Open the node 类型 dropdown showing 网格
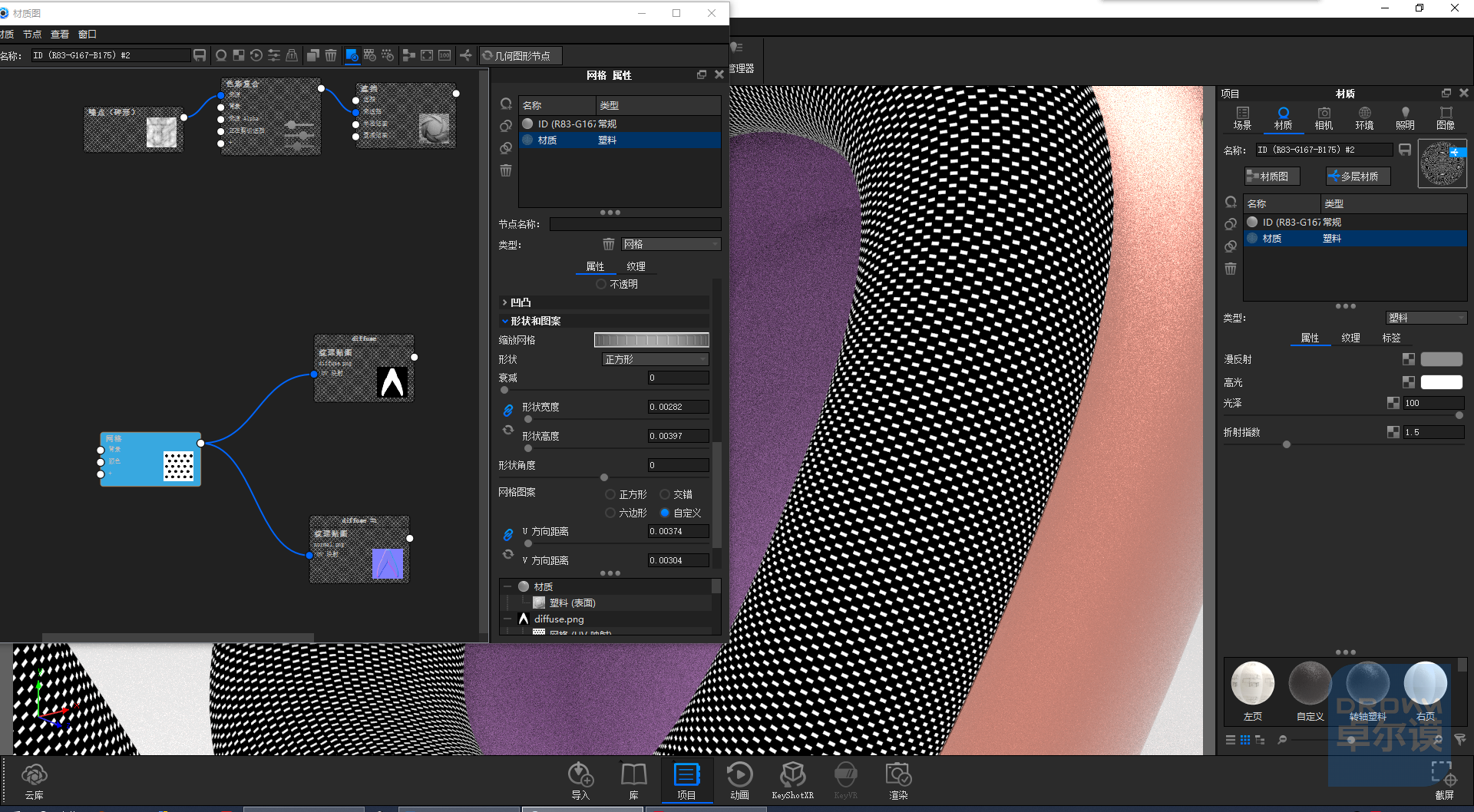 point(671,244)
